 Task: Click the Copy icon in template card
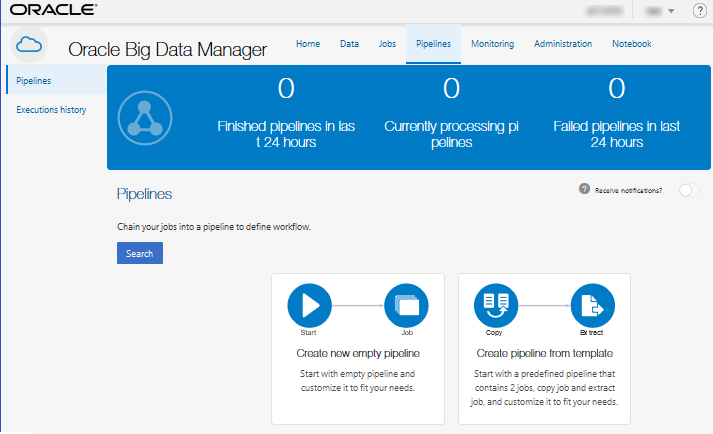point(496,305)
